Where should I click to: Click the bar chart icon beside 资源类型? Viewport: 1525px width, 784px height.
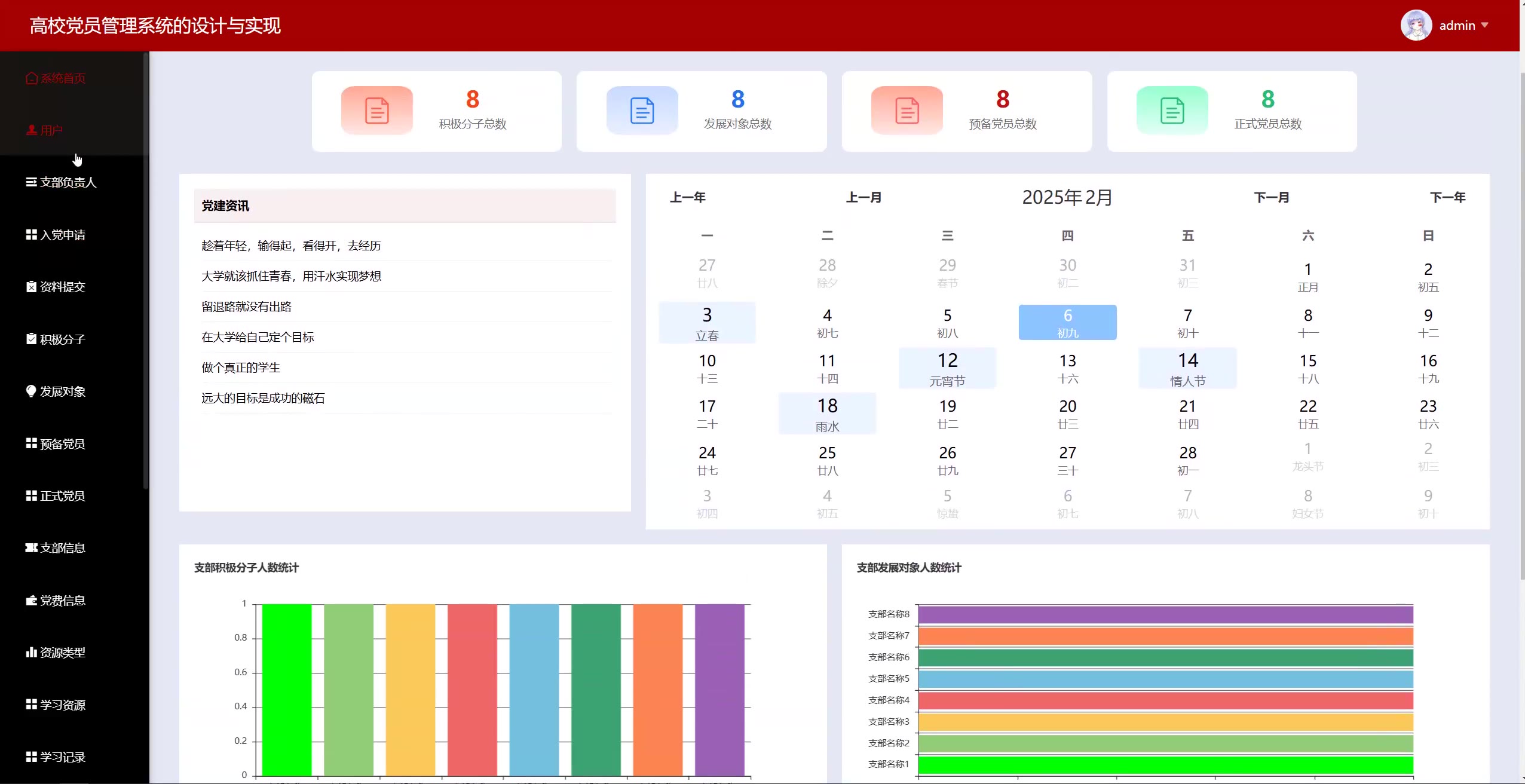coord(32,652)
